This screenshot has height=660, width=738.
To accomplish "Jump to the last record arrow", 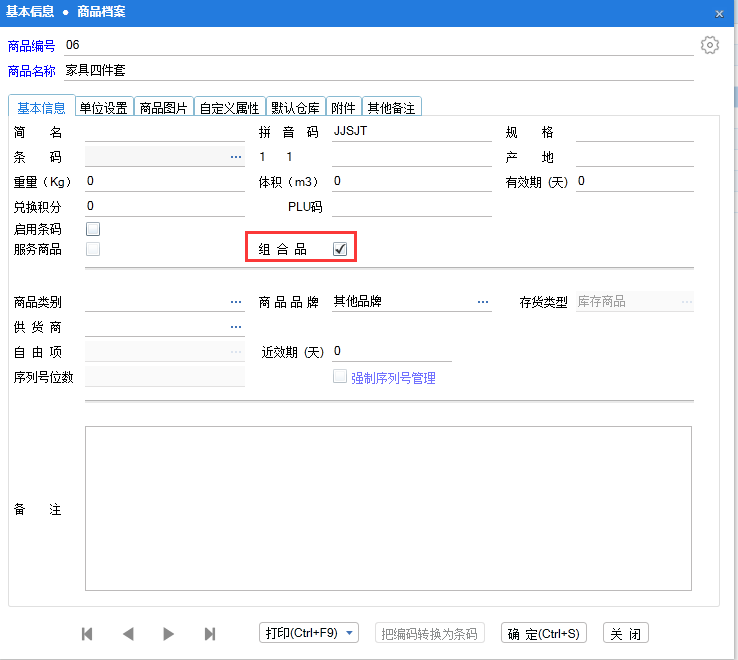I will (210, 634).
